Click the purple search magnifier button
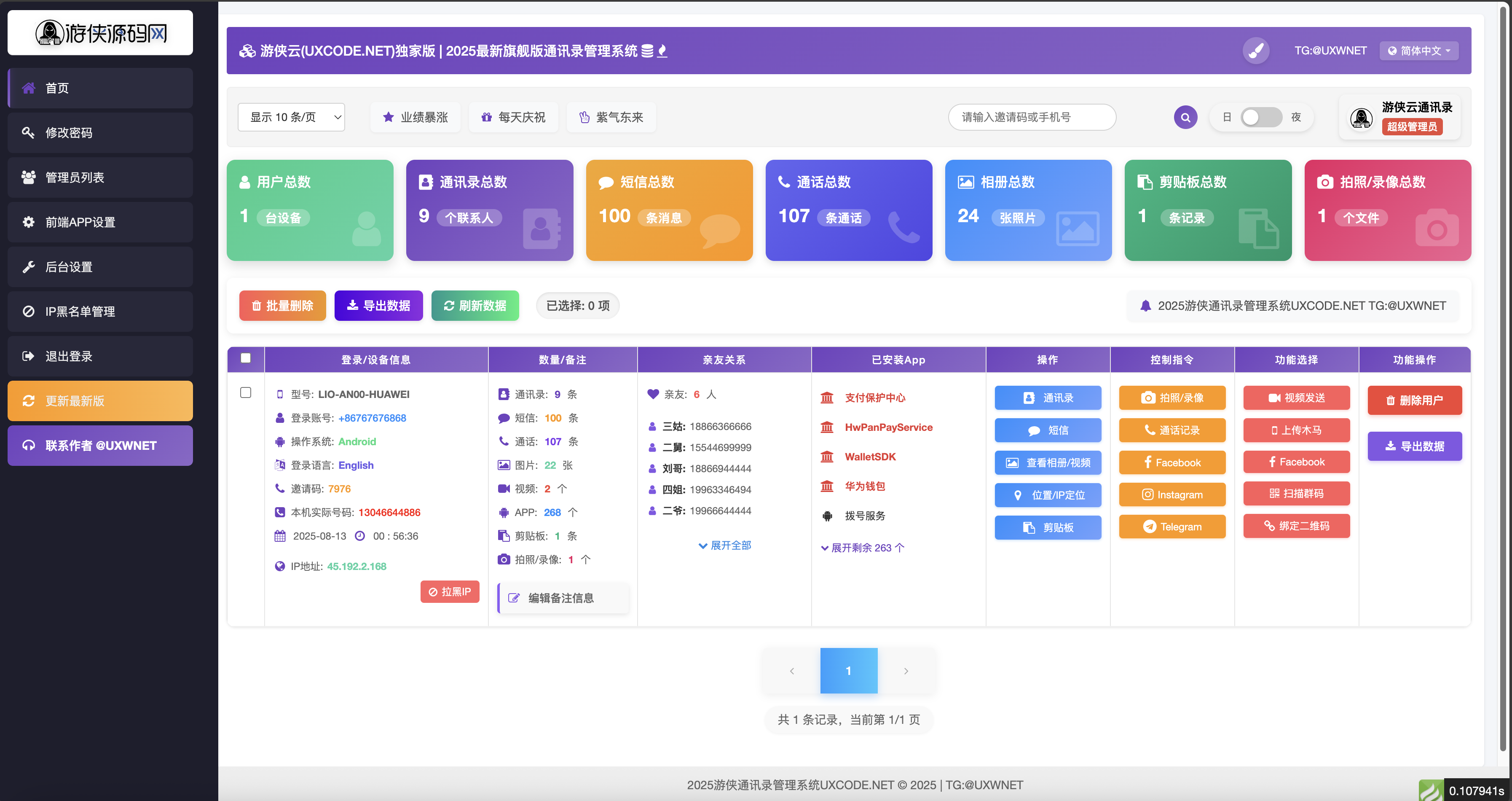1512x801 pixels. [x=1185, y=118]
